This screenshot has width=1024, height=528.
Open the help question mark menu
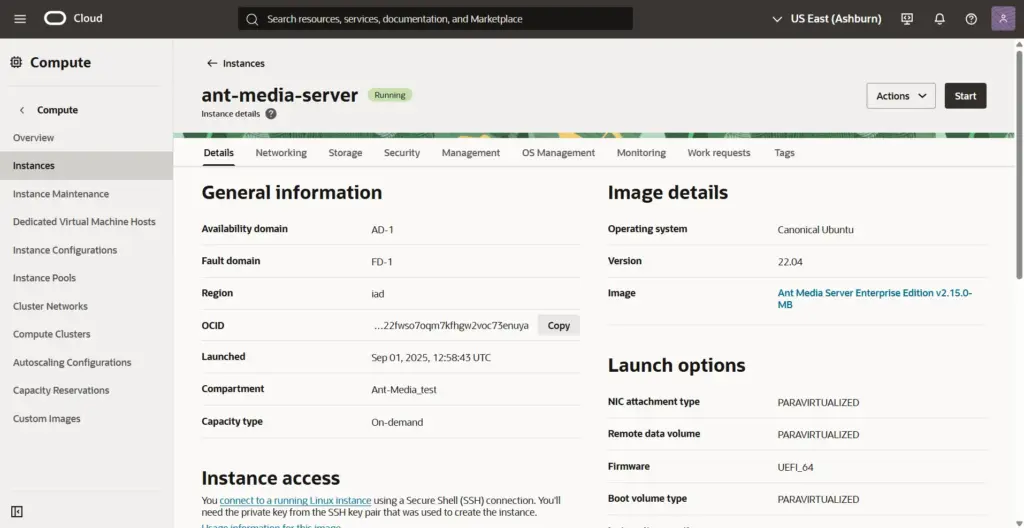click(971, 19)
